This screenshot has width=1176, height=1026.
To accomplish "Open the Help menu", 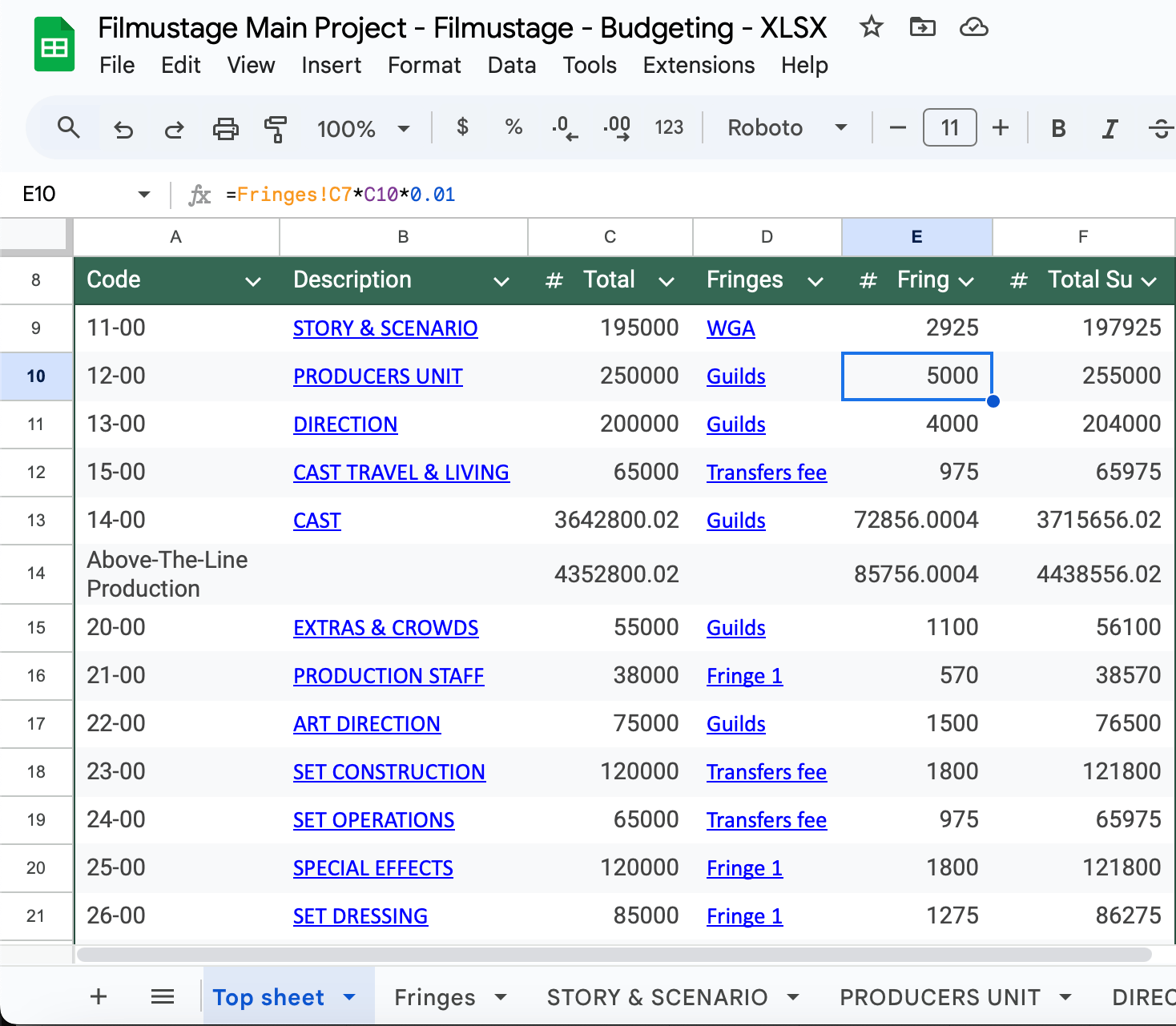I will point(804,65).
